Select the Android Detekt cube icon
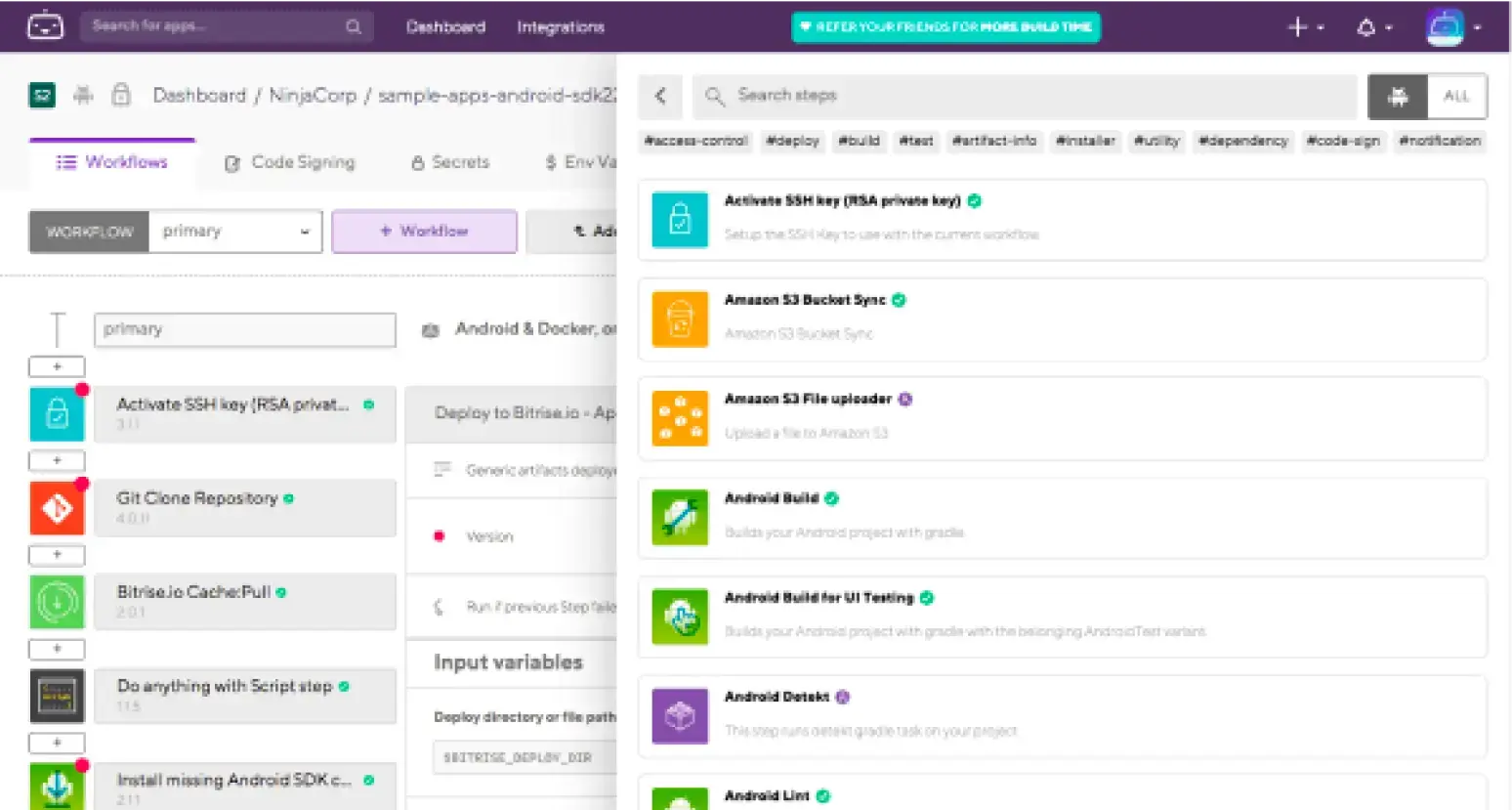 coord(679,716)
